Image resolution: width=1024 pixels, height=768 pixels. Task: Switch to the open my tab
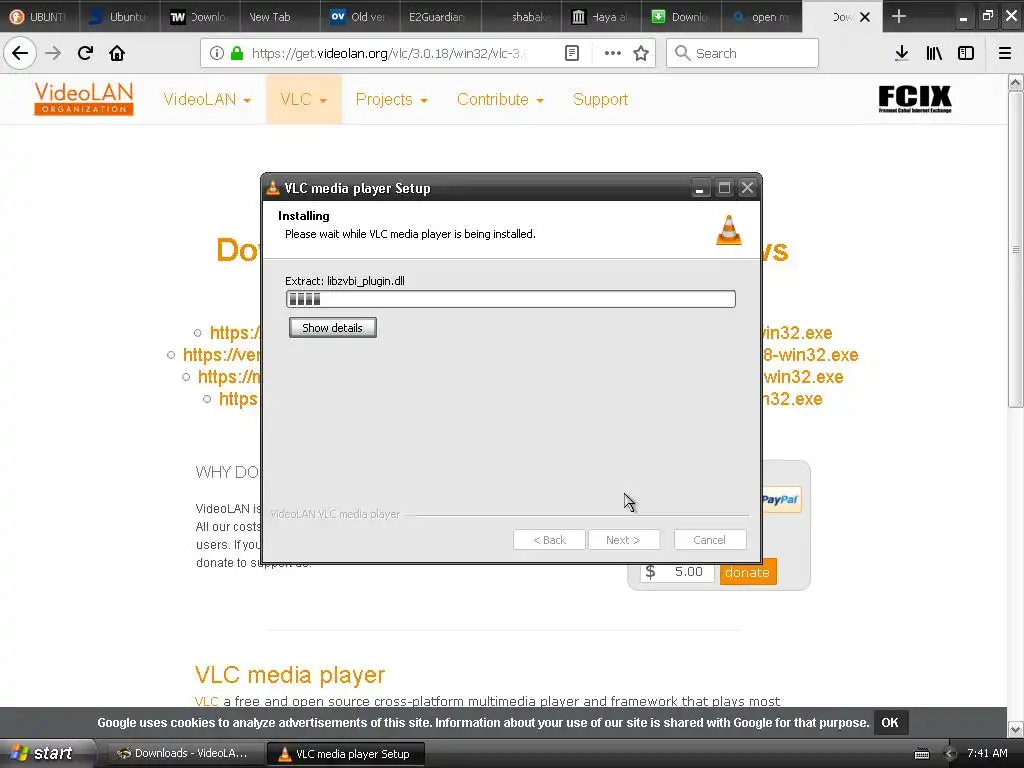pos(761,16)
